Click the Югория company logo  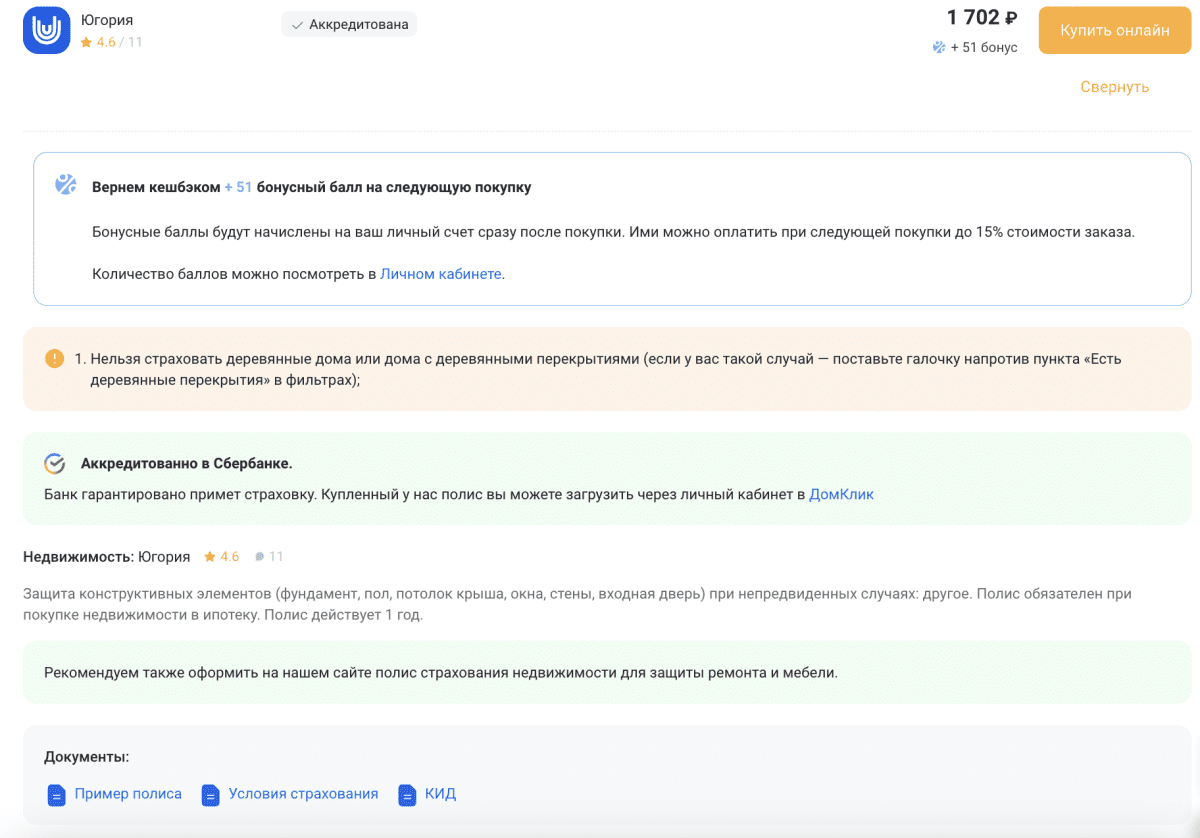click(x=47, y=30)
